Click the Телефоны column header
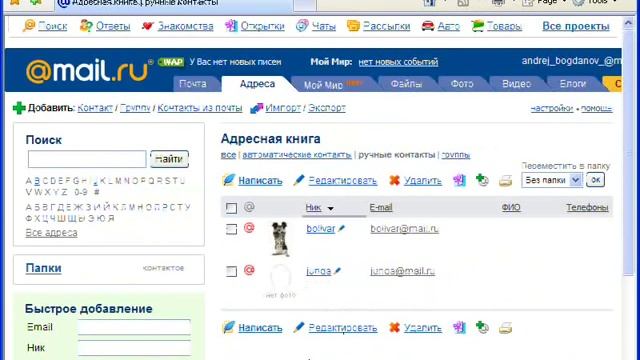This screenshot has width=640, height=360. (587, 208)
